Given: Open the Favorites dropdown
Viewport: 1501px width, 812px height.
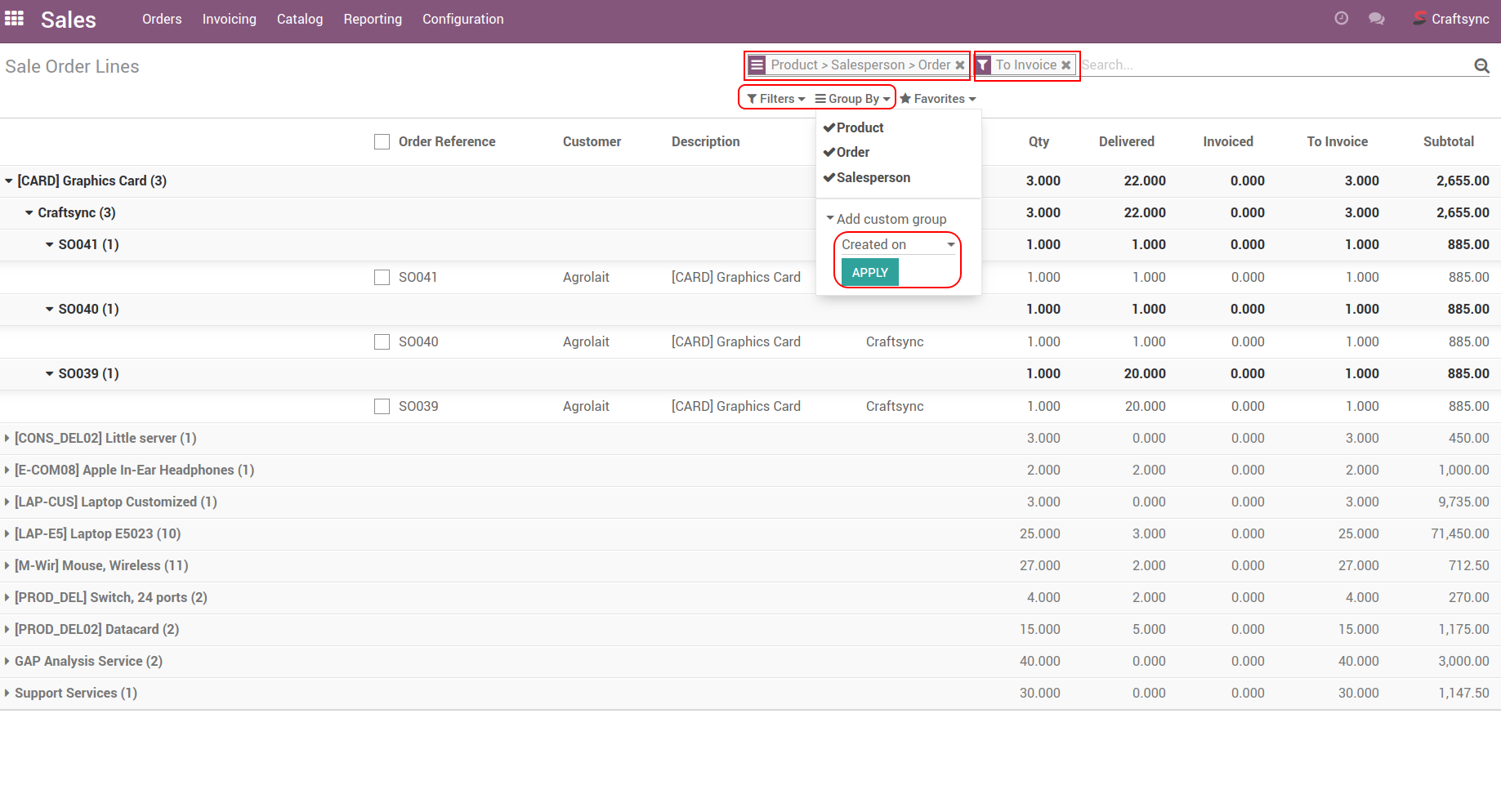Looking at the screenshot, I should click(x=938, y=99).
